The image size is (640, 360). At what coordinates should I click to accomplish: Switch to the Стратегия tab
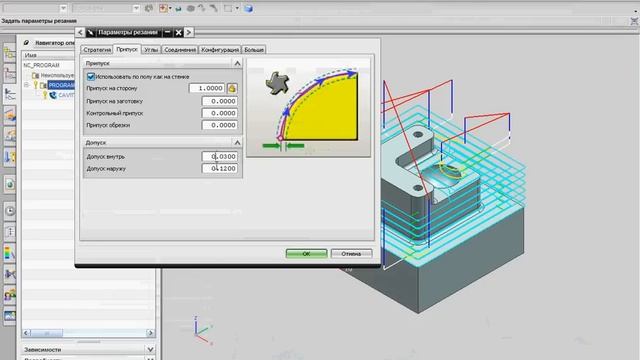click(97, 50)
